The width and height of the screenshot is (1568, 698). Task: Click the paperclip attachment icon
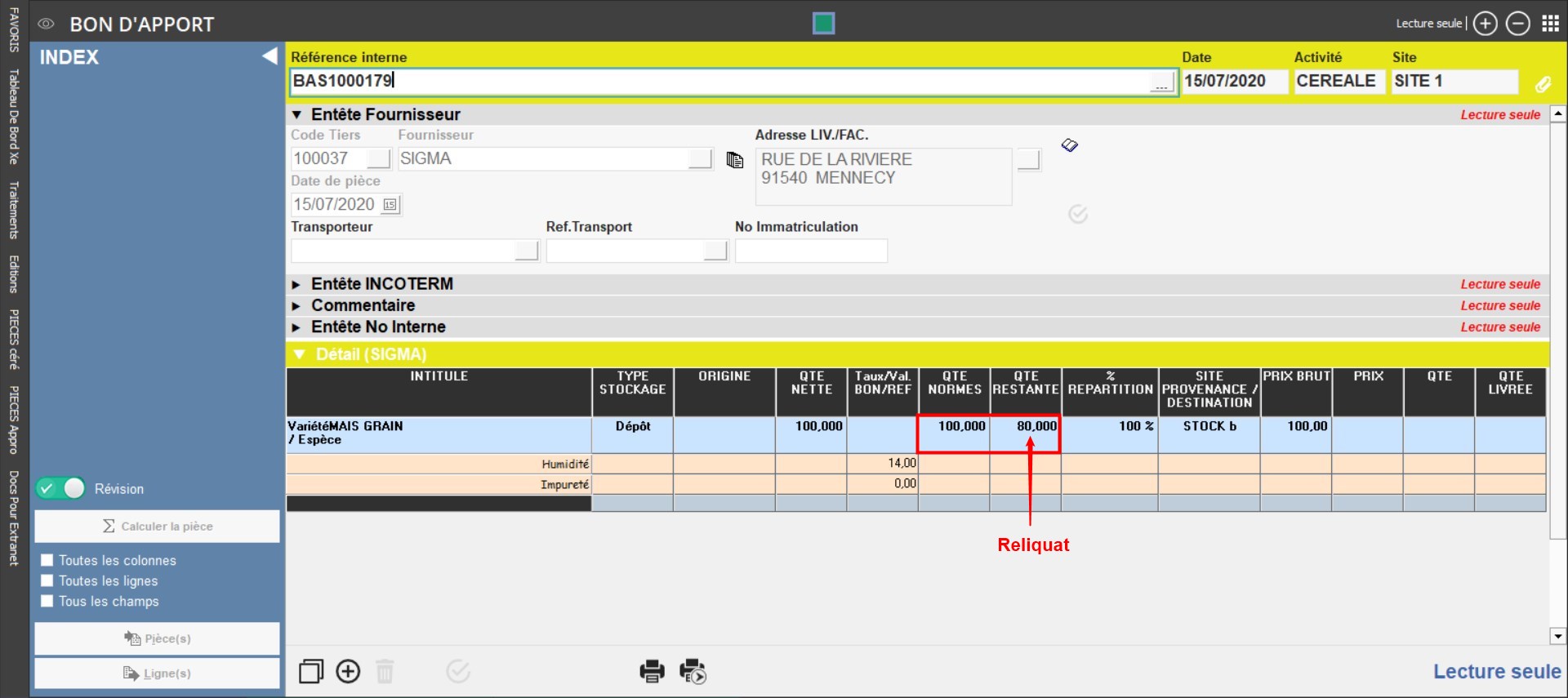click(1543, 83)
